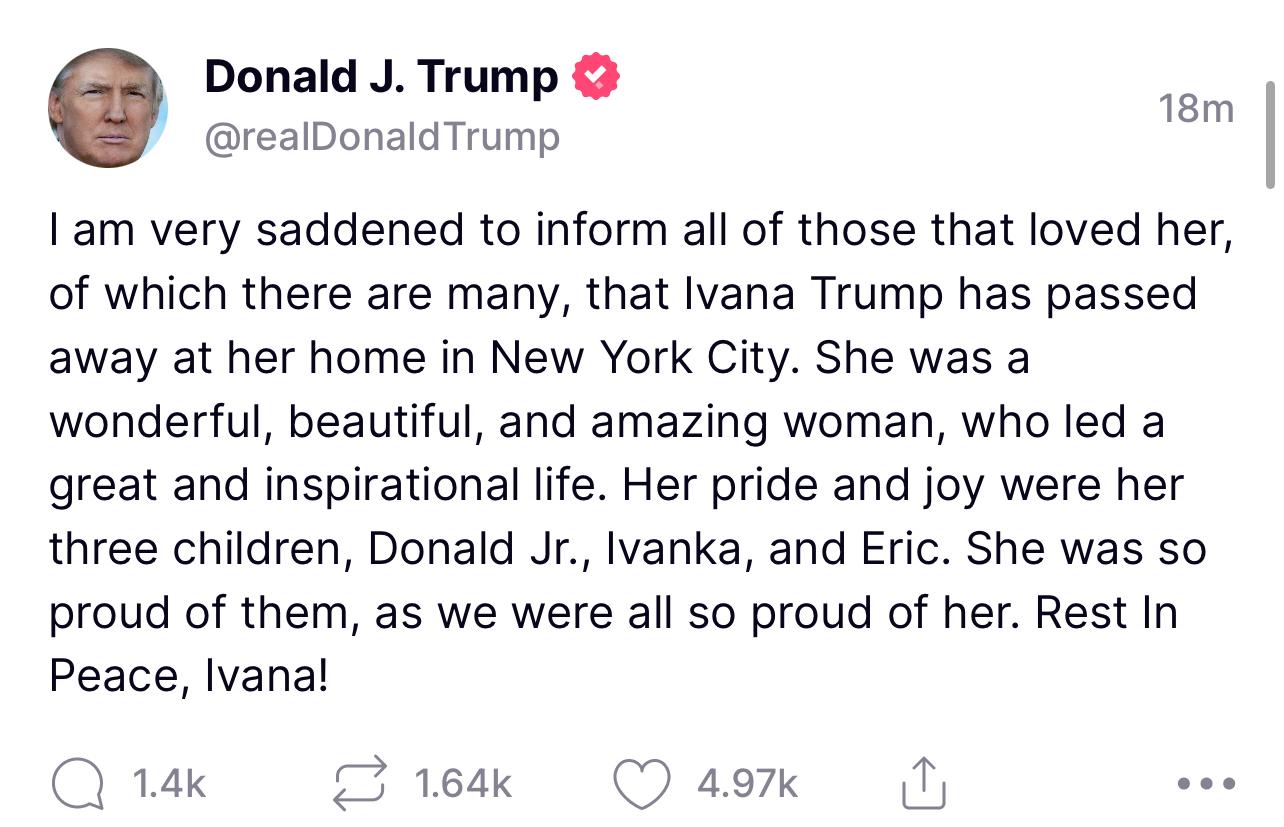Click the reply speech bubble icon

(x=79, y=784)
